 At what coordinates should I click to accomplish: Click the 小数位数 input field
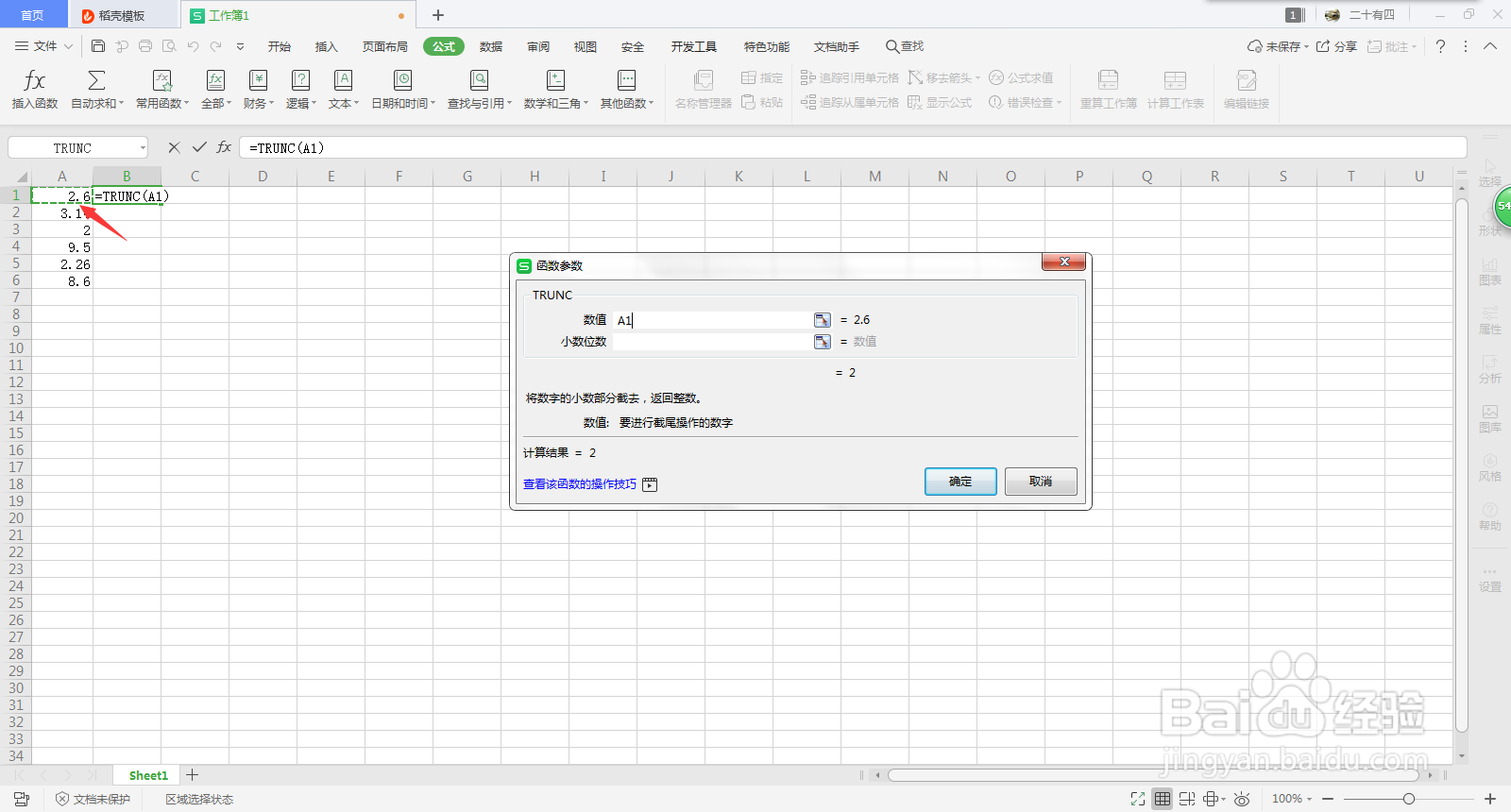click(x=713, y=342)
